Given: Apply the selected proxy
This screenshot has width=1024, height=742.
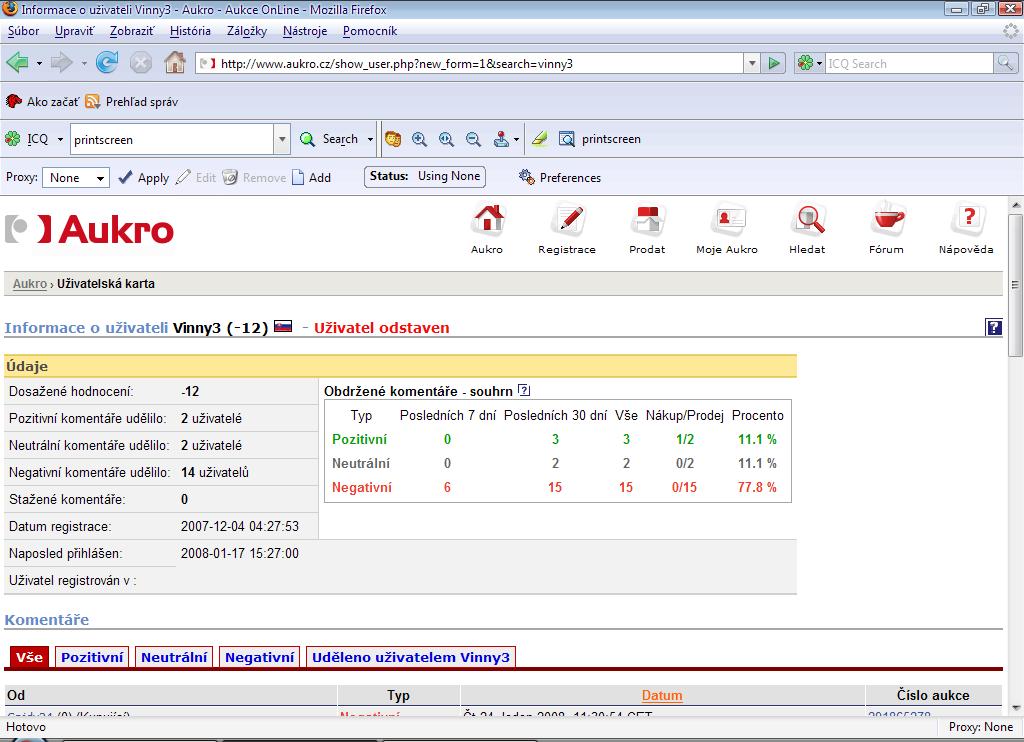Looking at the screenshot, I should [x=144, y=177].
